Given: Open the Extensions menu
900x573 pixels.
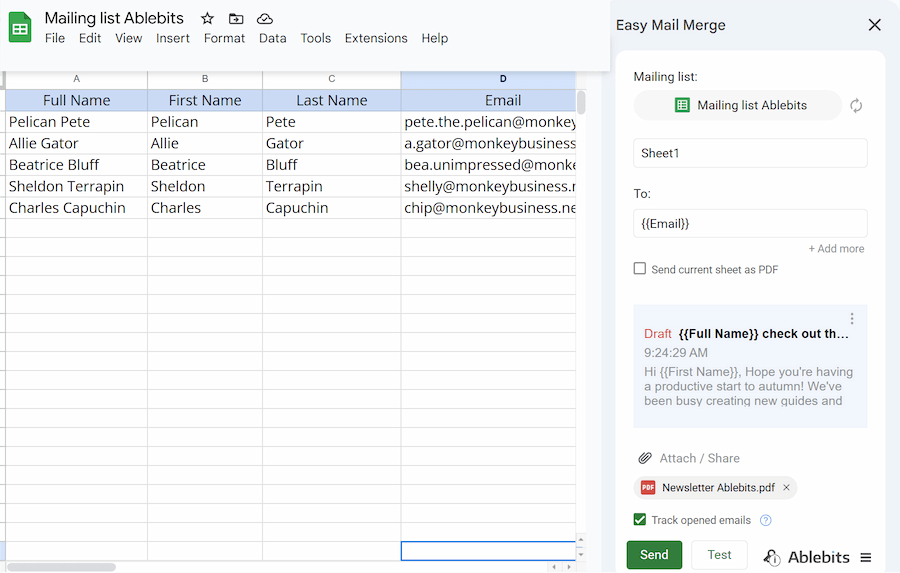Looking at the screenshot, I should coord(376,38).
